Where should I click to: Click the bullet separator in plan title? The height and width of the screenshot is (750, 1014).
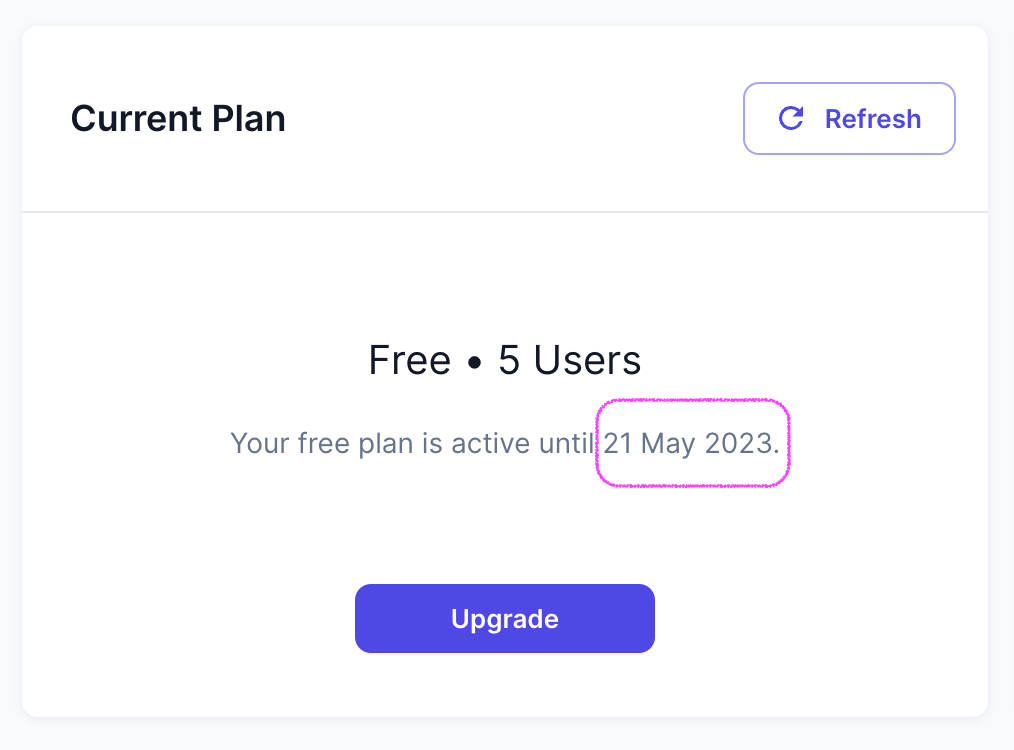pyautogui.click(x=474, y=361)
